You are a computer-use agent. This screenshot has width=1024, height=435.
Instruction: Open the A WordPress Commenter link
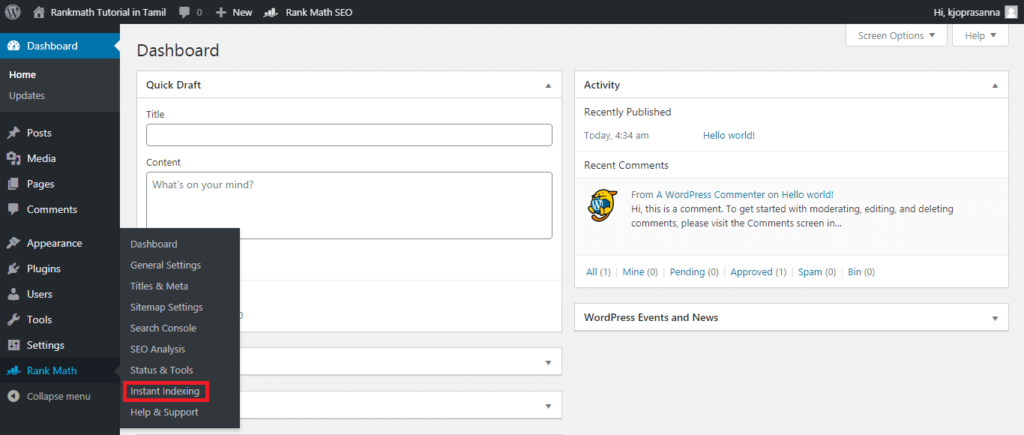click(711, 195)
